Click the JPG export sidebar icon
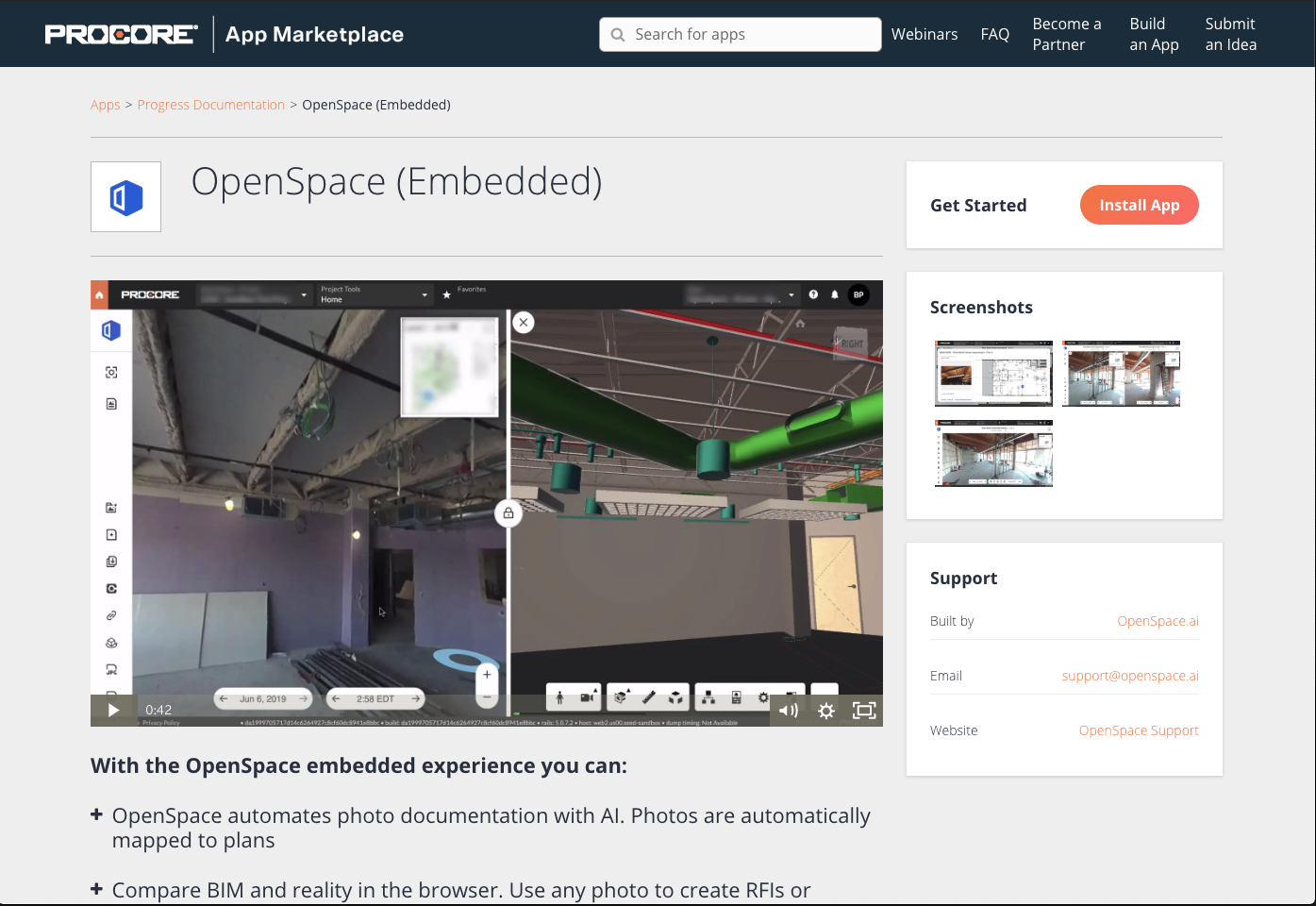This screenshot has height=906, width=1316. (111, 670)
